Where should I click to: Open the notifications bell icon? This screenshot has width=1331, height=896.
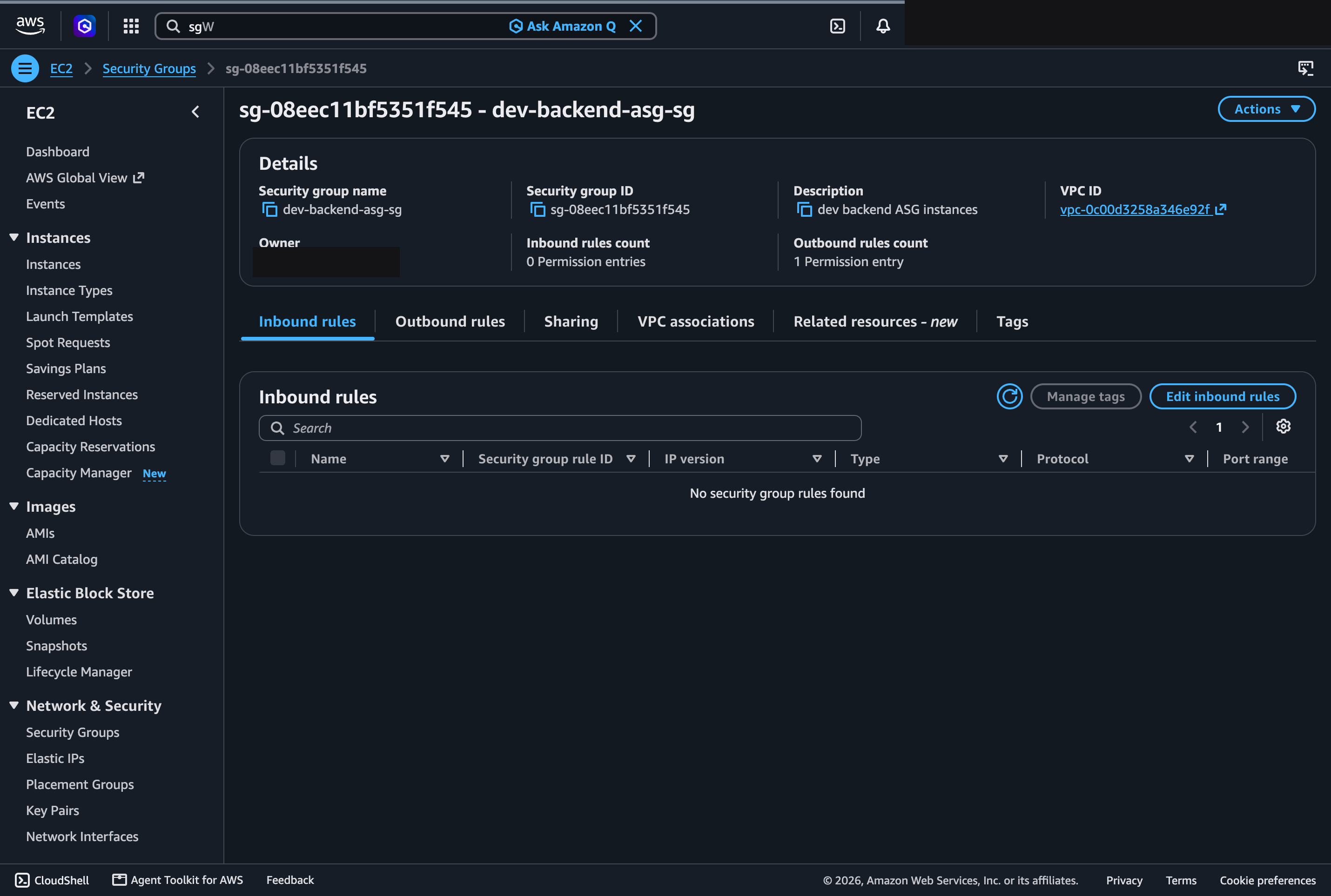(x=883, y=26)
